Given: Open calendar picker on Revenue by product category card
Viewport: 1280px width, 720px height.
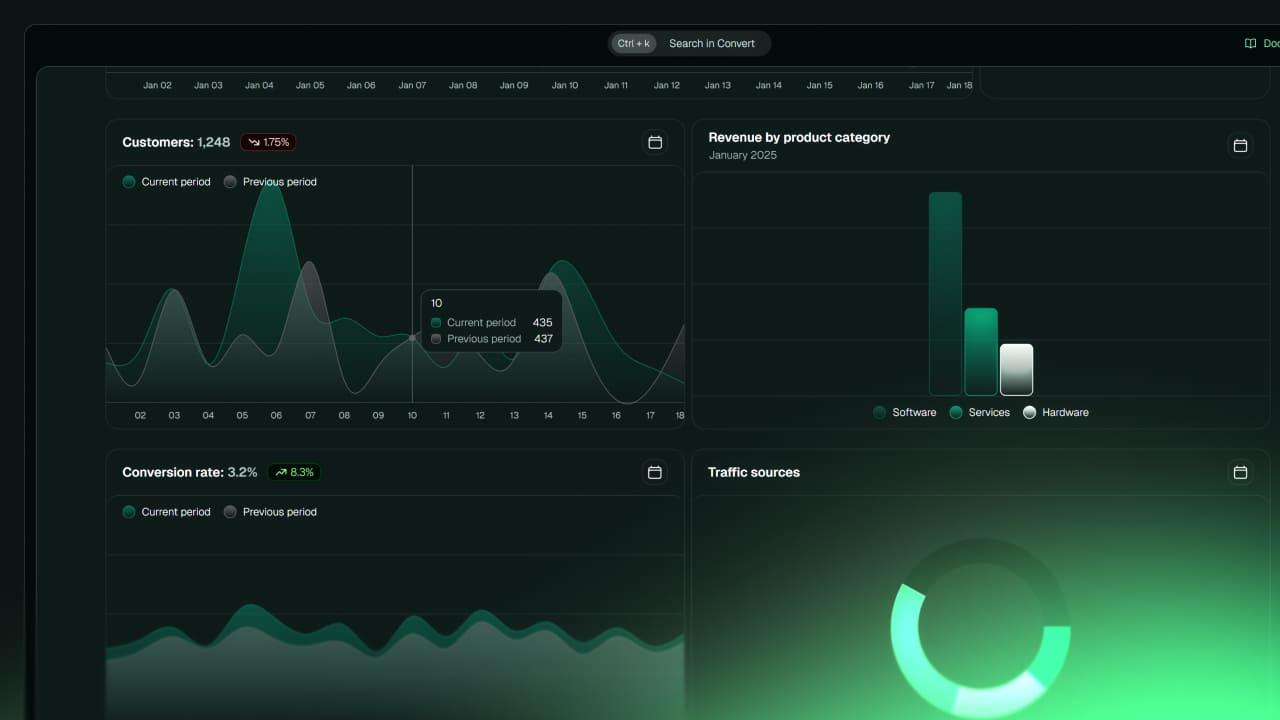Looking at the screenshot, I should pos(1240,145).
